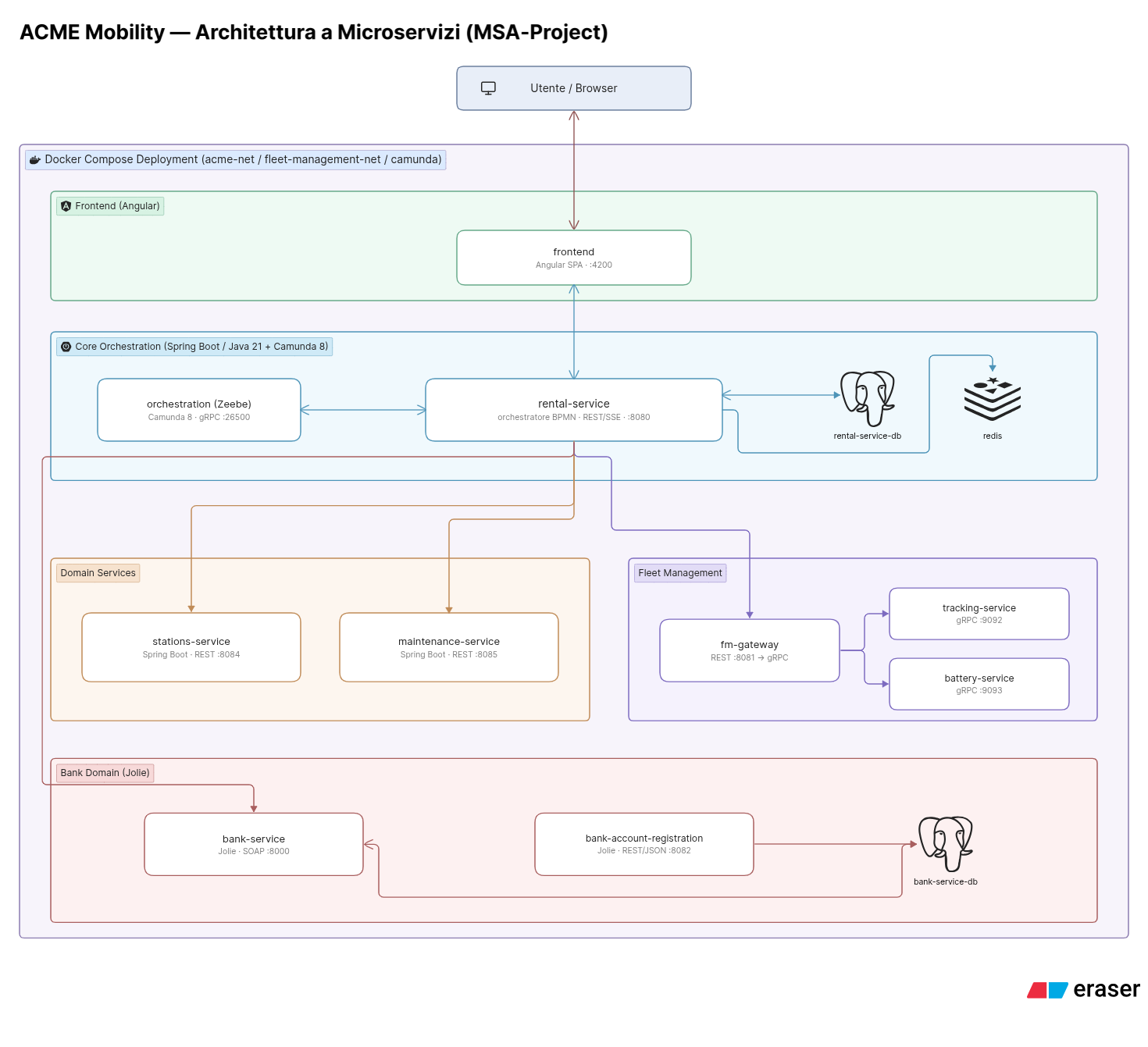Select the stations-service node

pyautogui.click(x=191, y=647)
